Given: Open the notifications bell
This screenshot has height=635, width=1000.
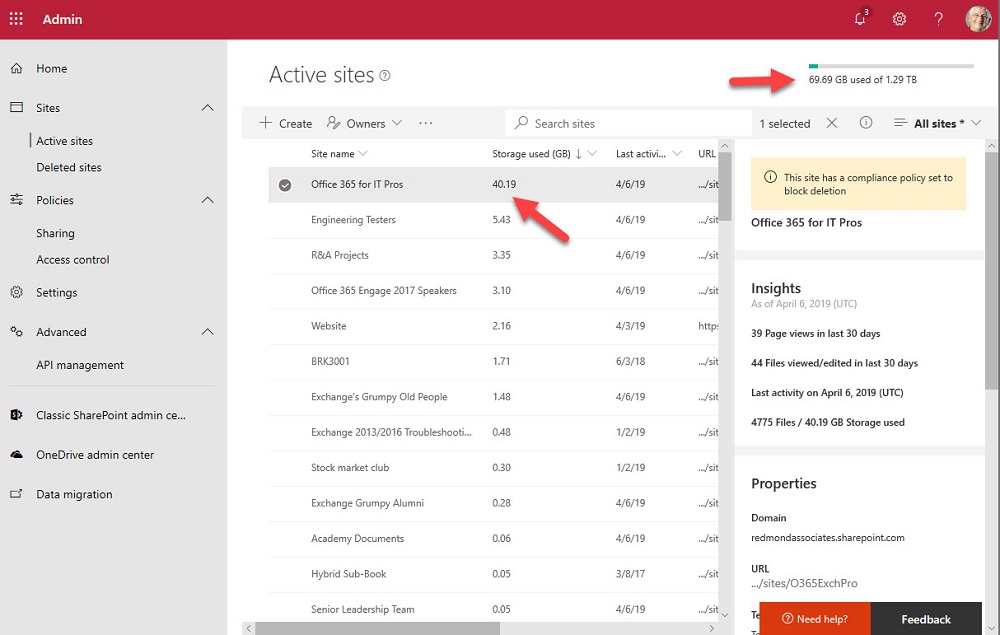Looking at the screenshot, I should (860, 19).
